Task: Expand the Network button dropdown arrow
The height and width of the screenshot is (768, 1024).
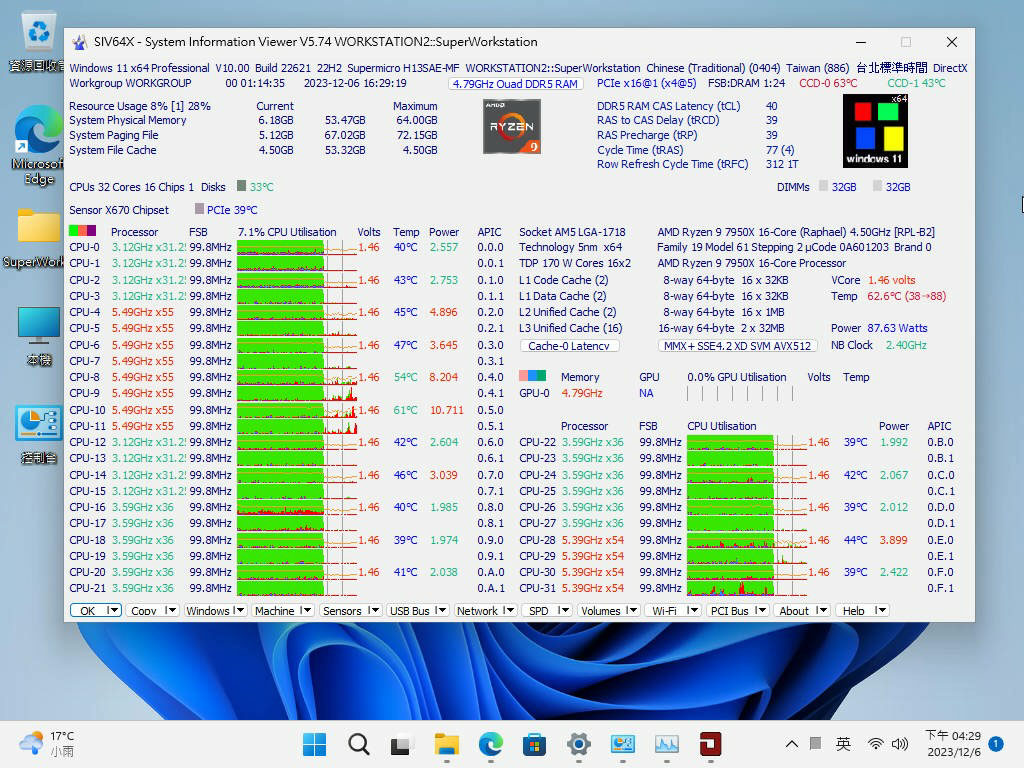Action: (509, 611)
